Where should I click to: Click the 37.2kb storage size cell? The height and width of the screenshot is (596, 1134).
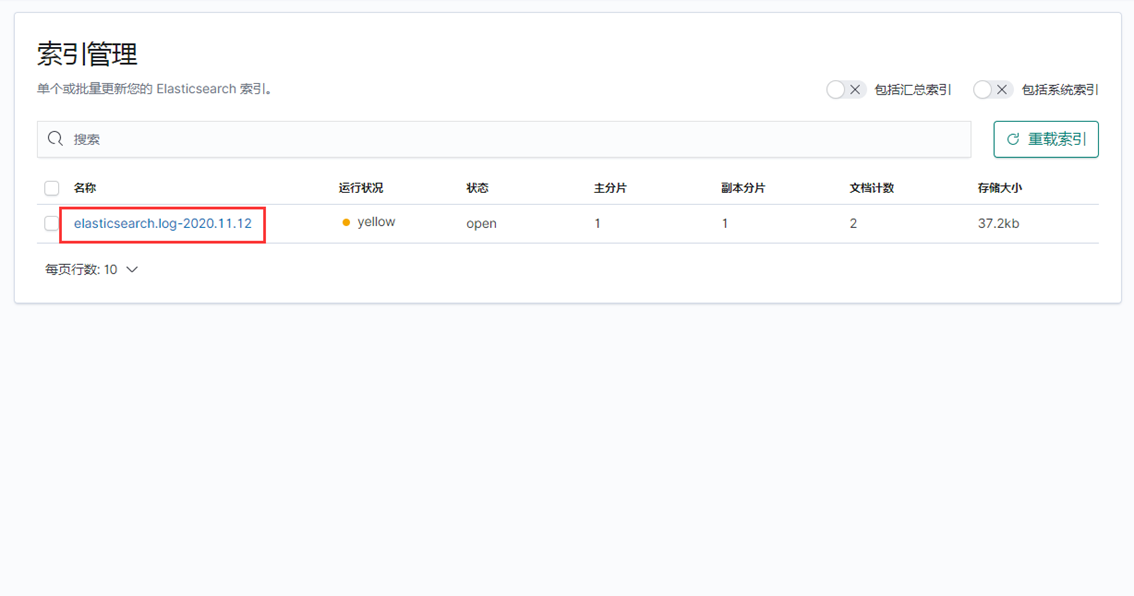click(999, 224)
